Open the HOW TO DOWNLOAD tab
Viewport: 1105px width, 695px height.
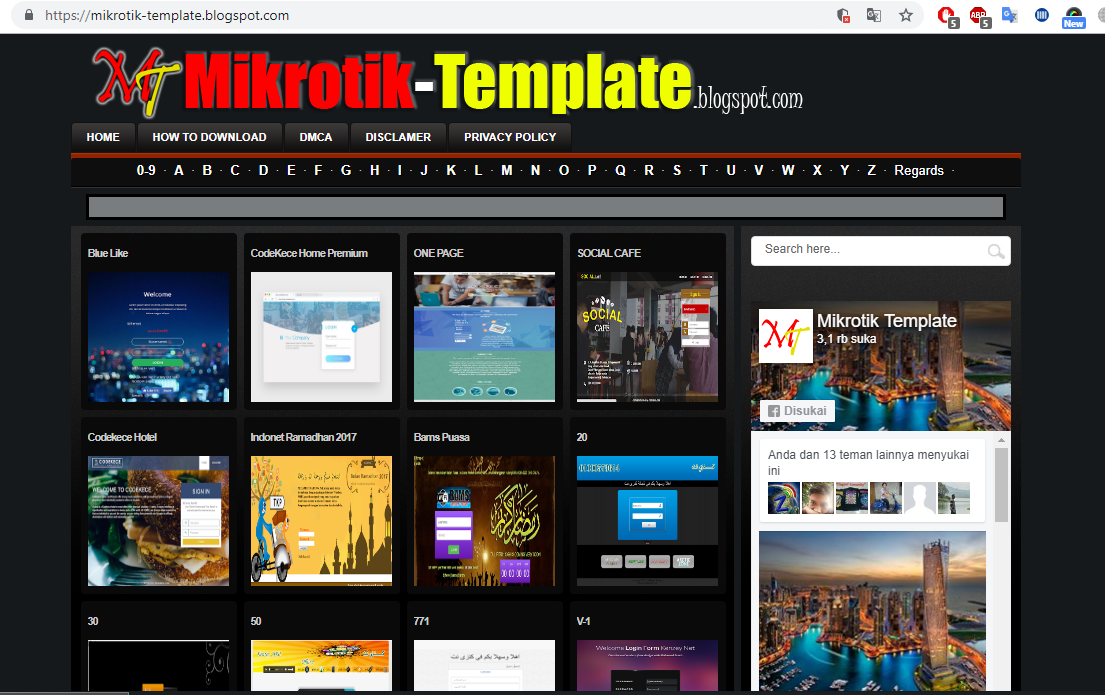pos(209,137)
